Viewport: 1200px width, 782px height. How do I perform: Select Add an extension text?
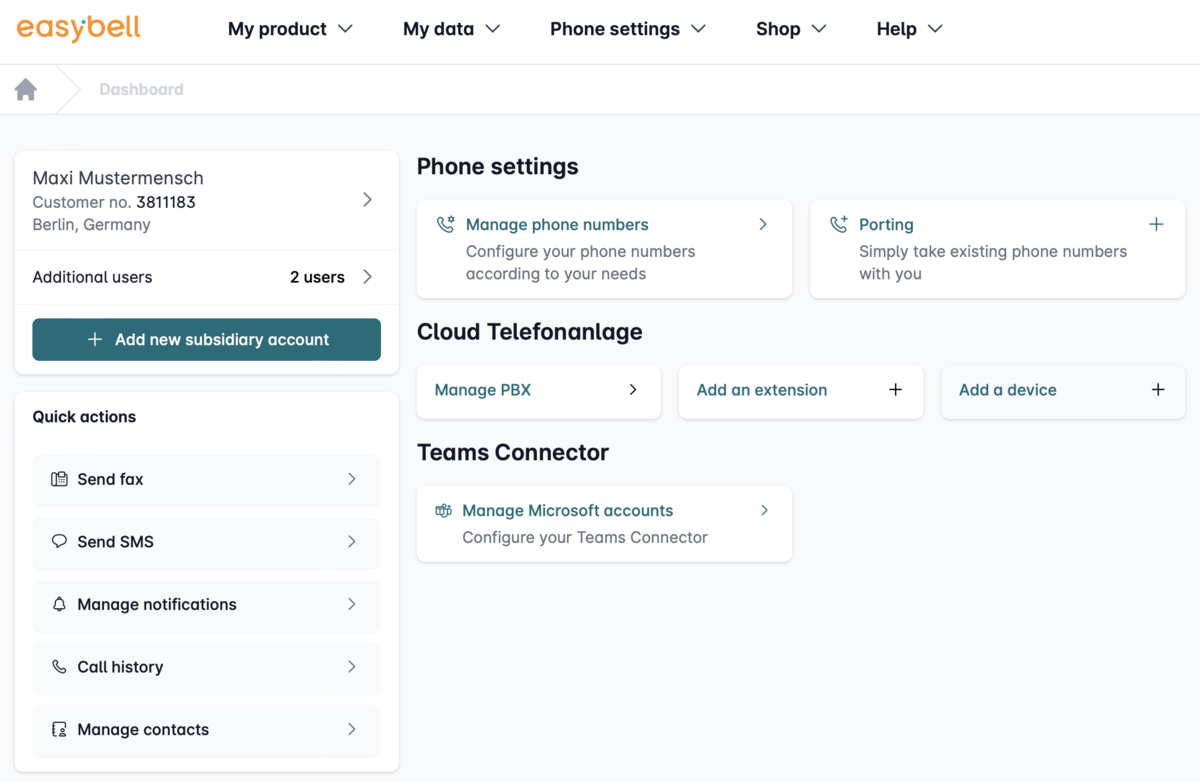(762, 390)
